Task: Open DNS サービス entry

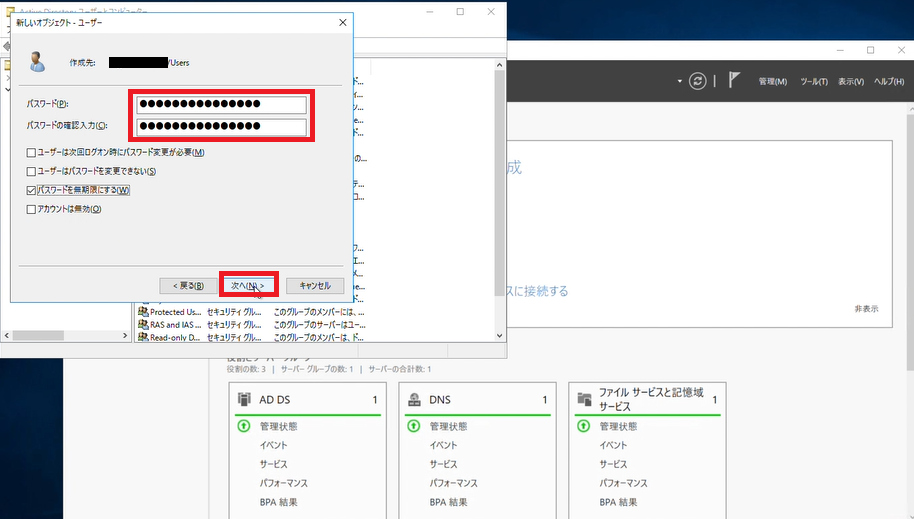Action: 444,464
